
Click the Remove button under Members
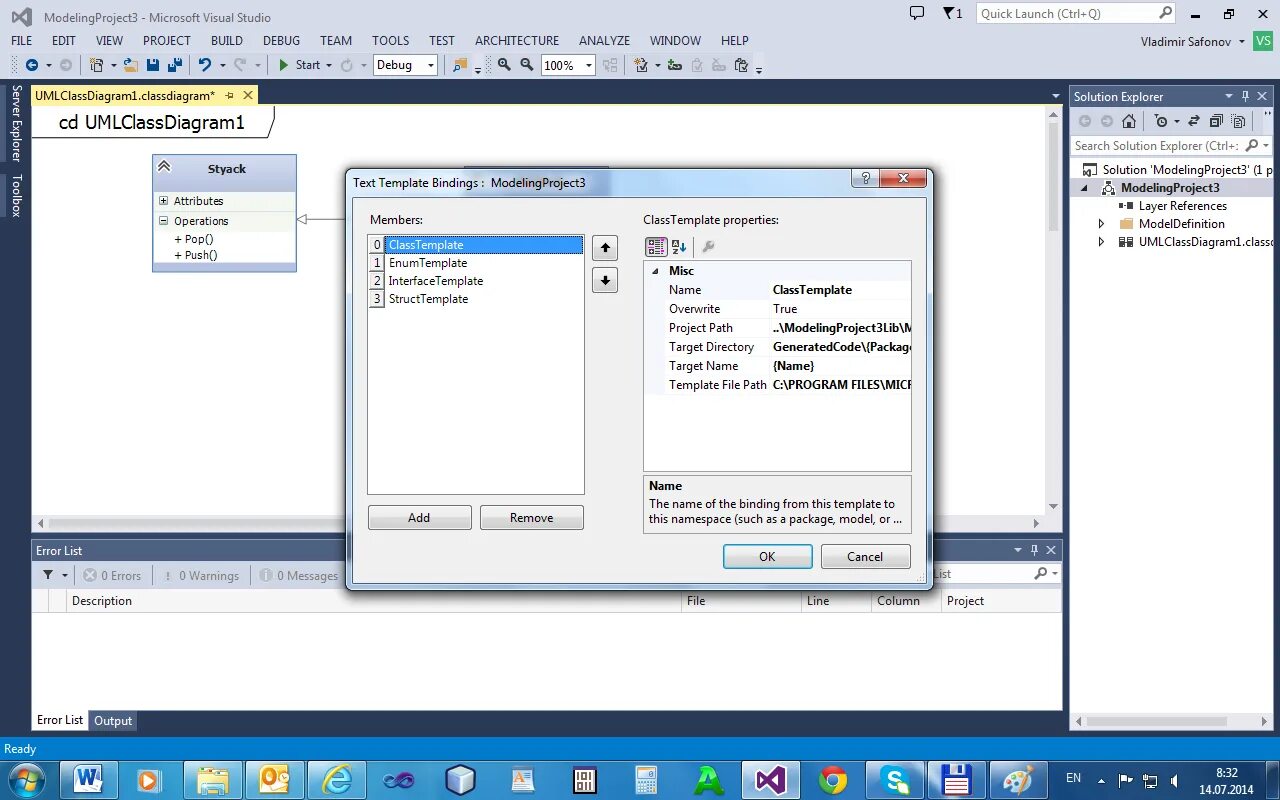531,517
